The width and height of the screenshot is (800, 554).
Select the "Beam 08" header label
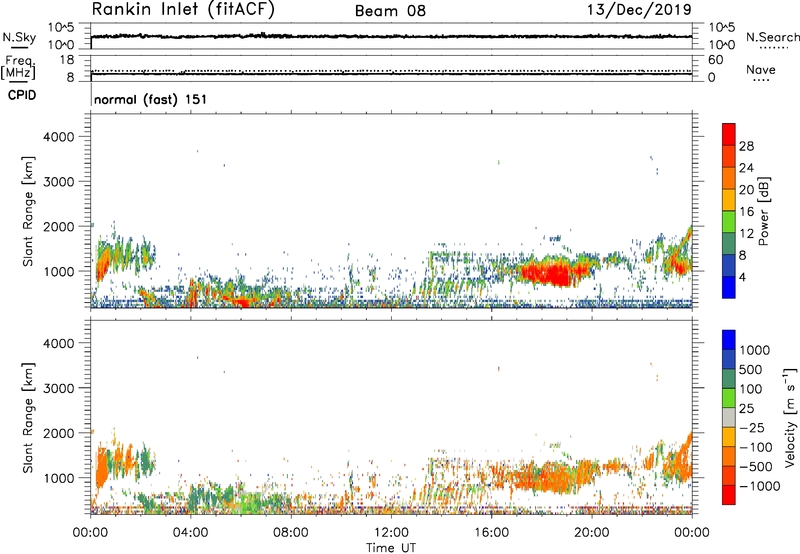coord(390,11)
